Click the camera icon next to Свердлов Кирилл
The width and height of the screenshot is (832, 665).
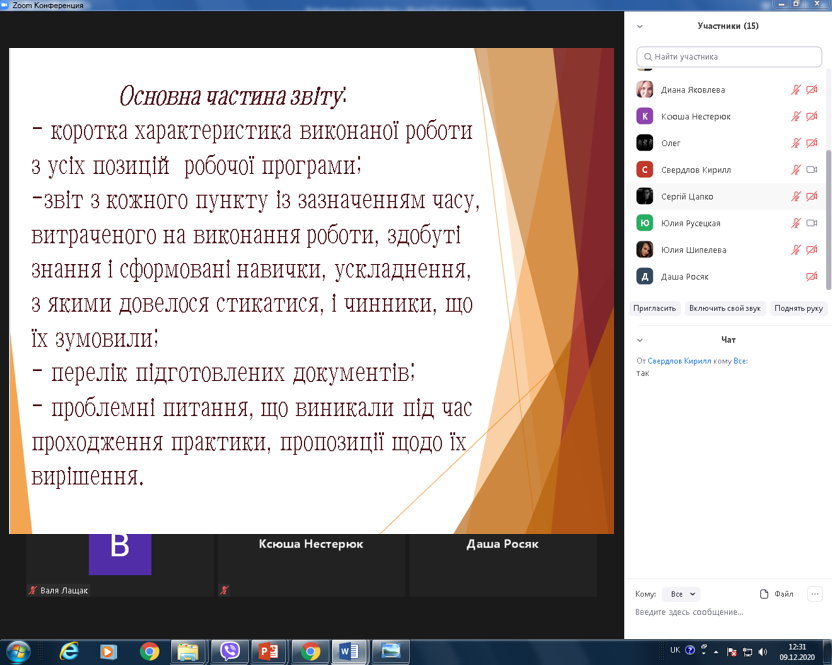pos(811,169)
